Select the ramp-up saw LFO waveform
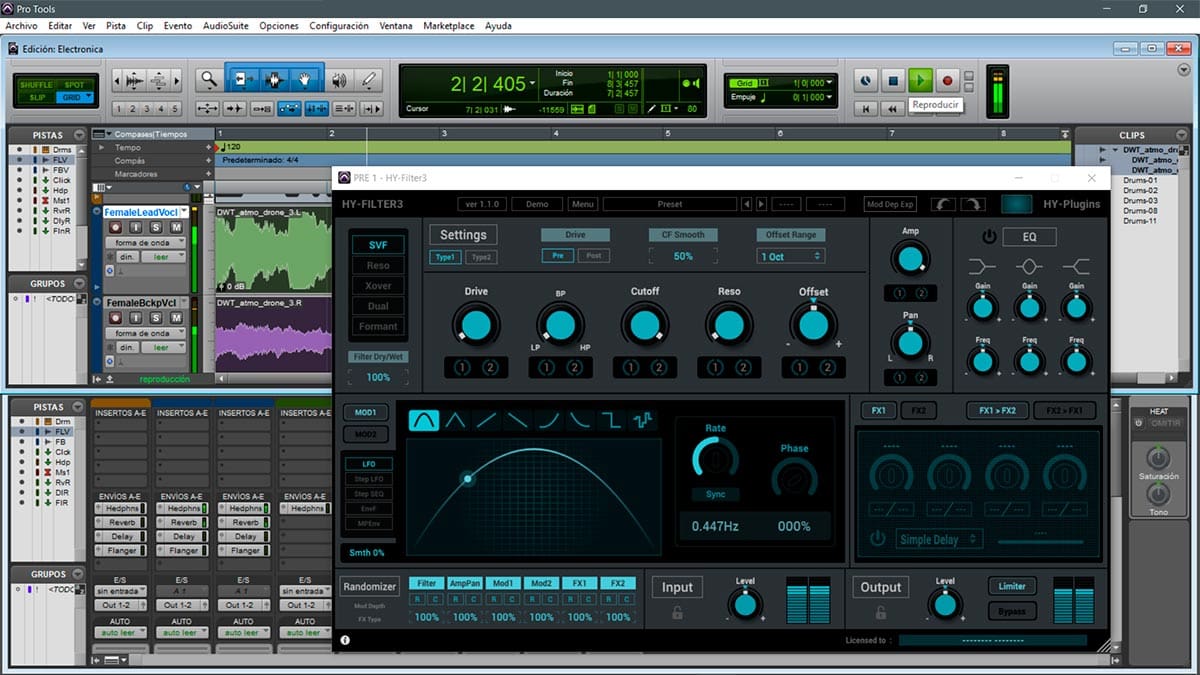This screenshot has width=1200, height=675. (x=486, y=421)
